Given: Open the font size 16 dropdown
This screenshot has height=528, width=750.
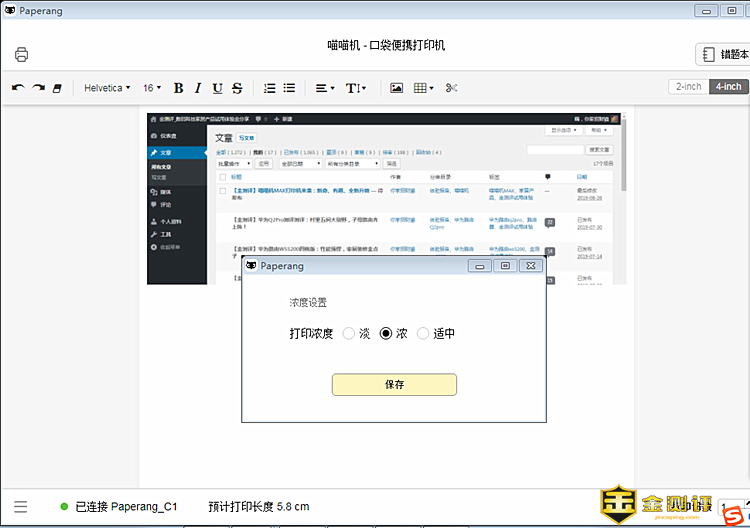Looking at the screenshot, I should 152,88.
